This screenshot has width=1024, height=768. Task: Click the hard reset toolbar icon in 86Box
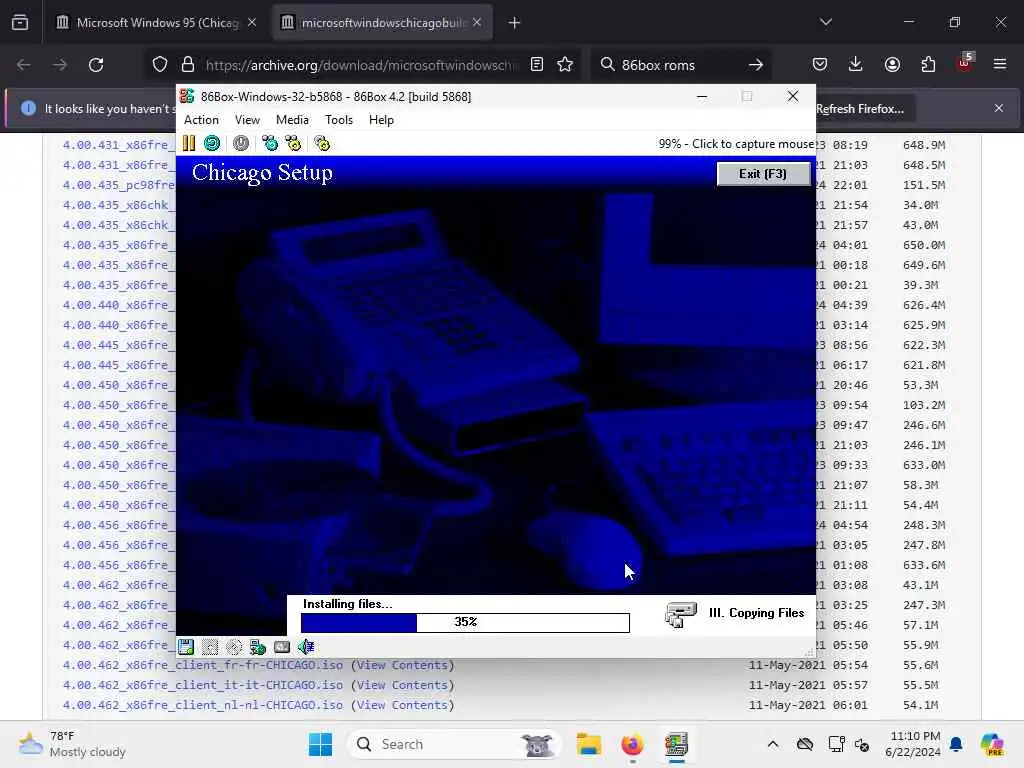pos(212,143)
